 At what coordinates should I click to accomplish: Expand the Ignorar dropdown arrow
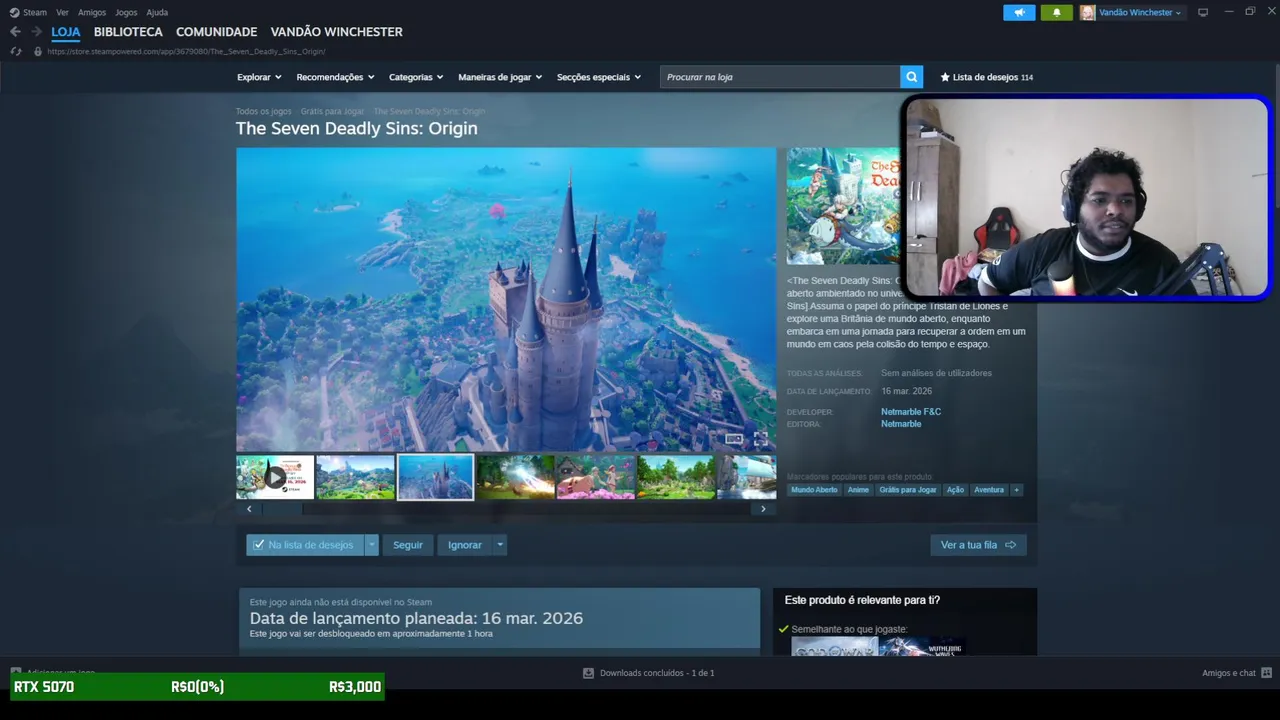[x=499, y=545]
